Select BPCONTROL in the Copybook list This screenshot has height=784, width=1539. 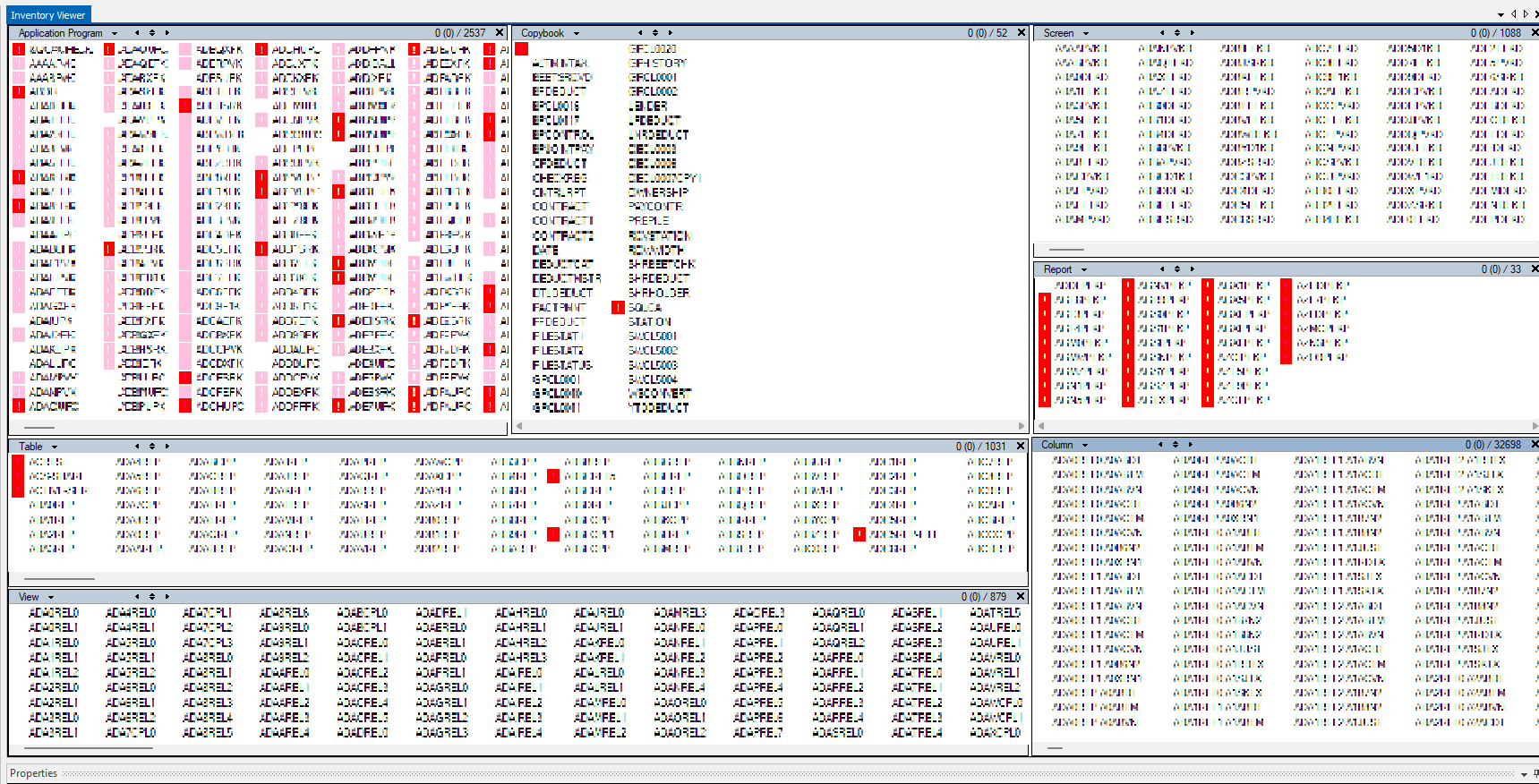tap(563, 135)
